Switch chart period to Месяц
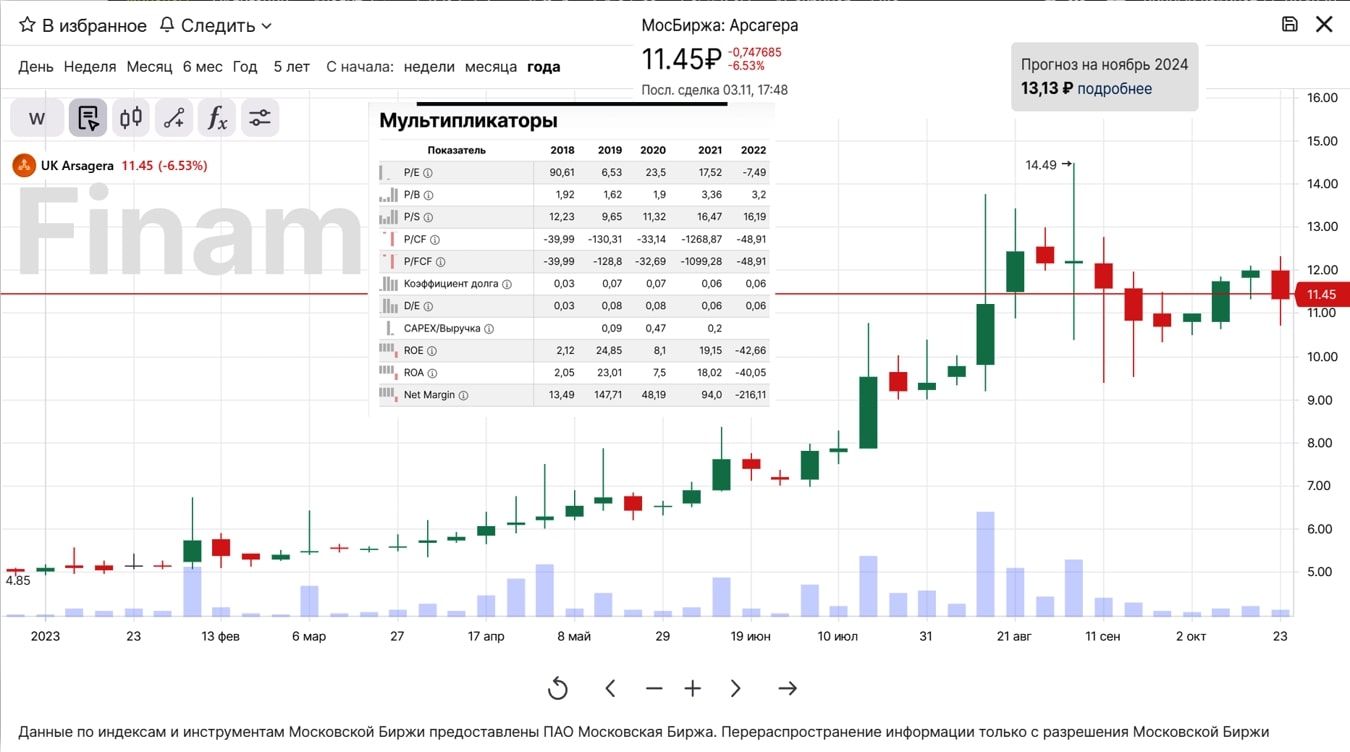The height and width of the screenshot is (752, 1350). coord(149,67)
